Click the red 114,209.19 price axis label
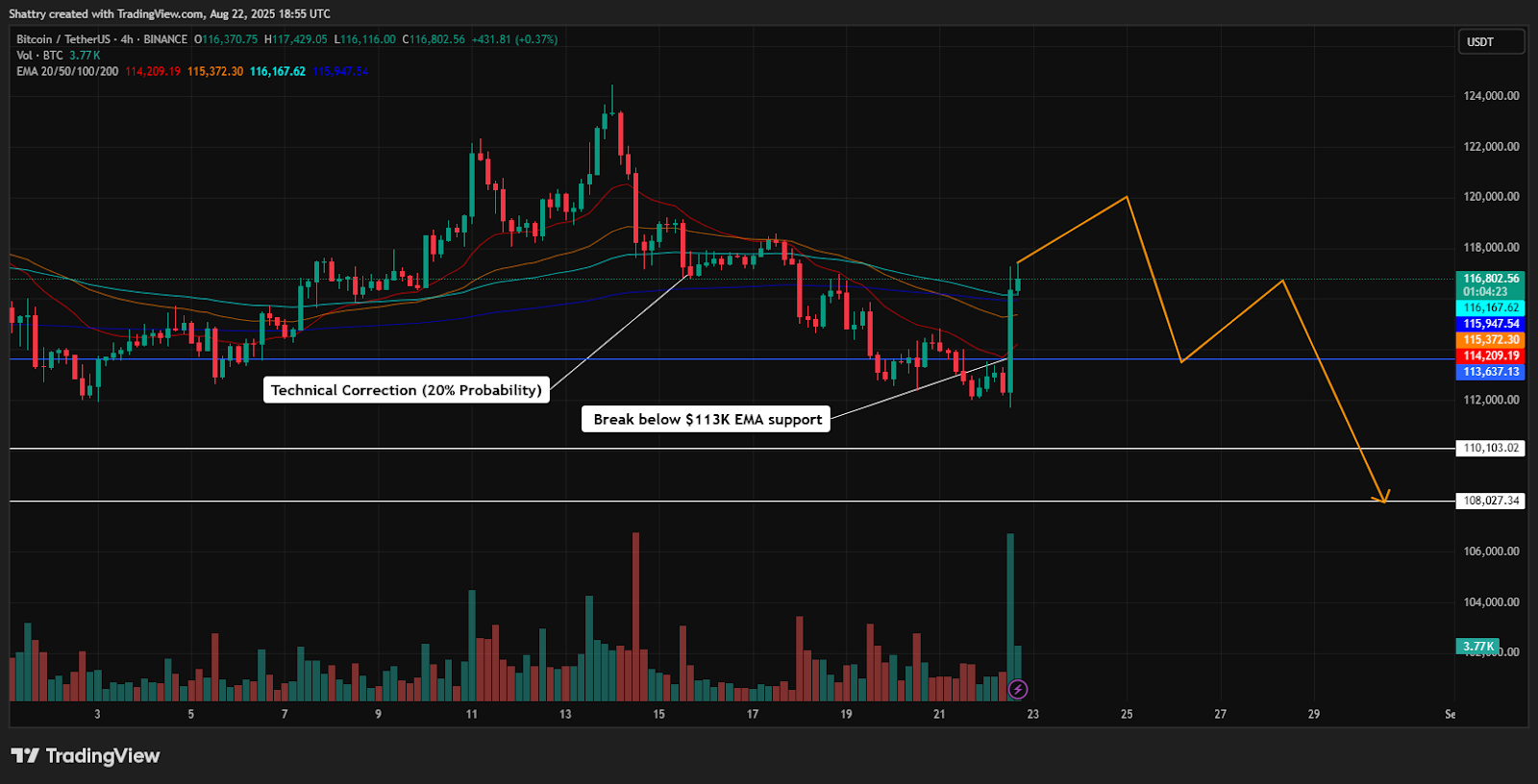The image size is (1538, 784). click(1491, 355)
